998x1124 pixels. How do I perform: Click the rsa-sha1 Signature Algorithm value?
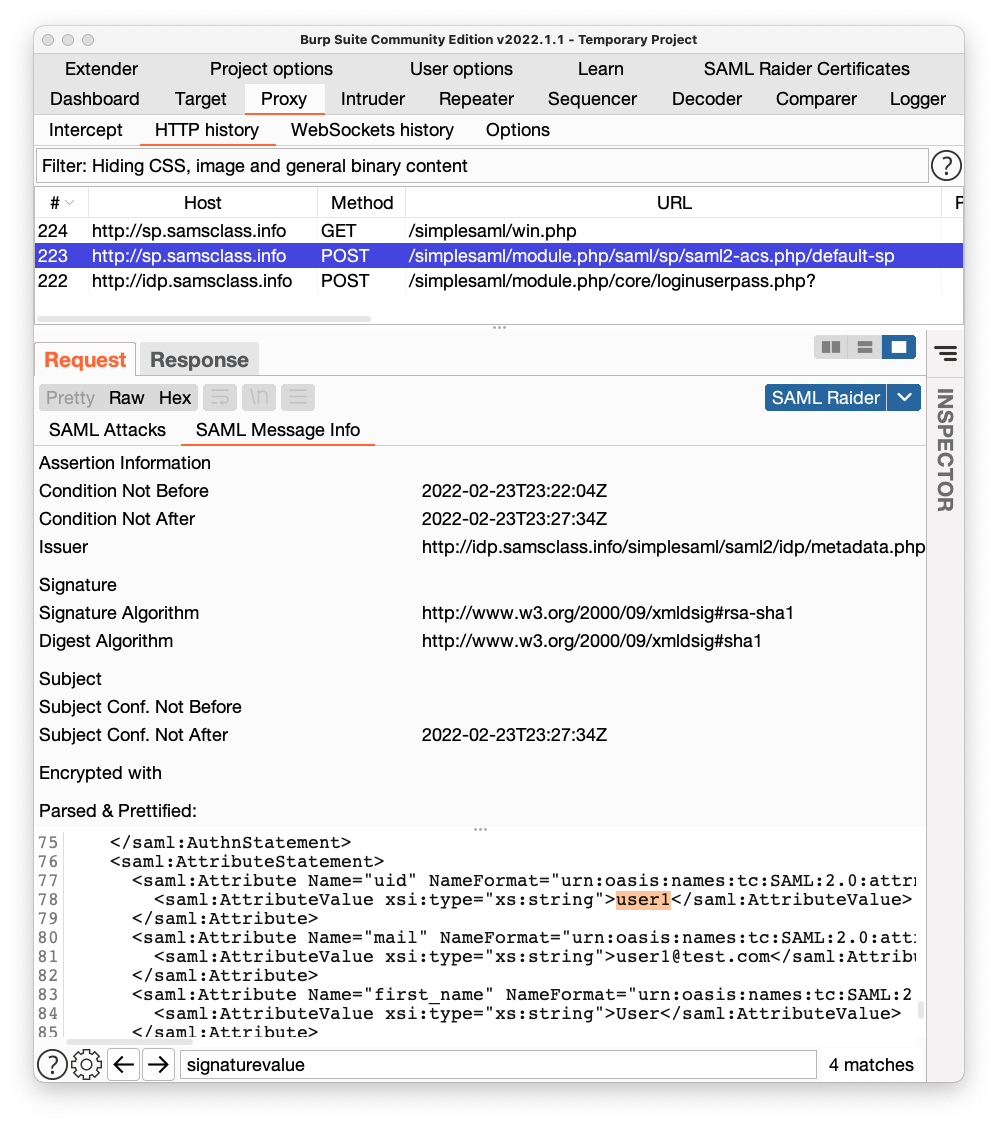[x=607, y=613]
